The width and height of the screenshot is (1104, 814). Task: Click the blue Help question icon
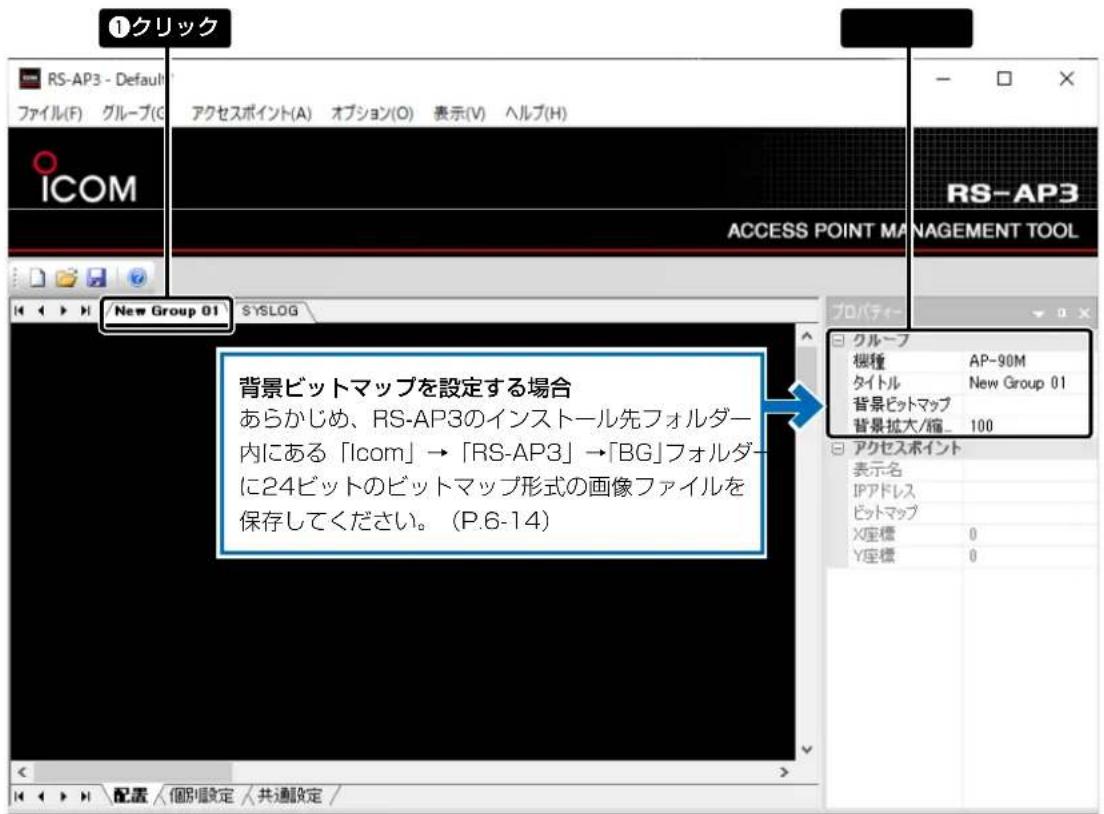click(137, 277)
